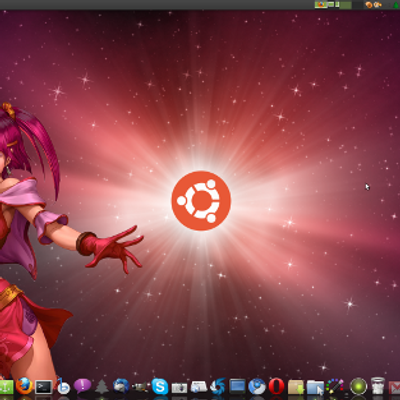This screenshot has height=400, width=400.
Task: Open the Gmail envelope icon in dock
Action: [395, 388]
